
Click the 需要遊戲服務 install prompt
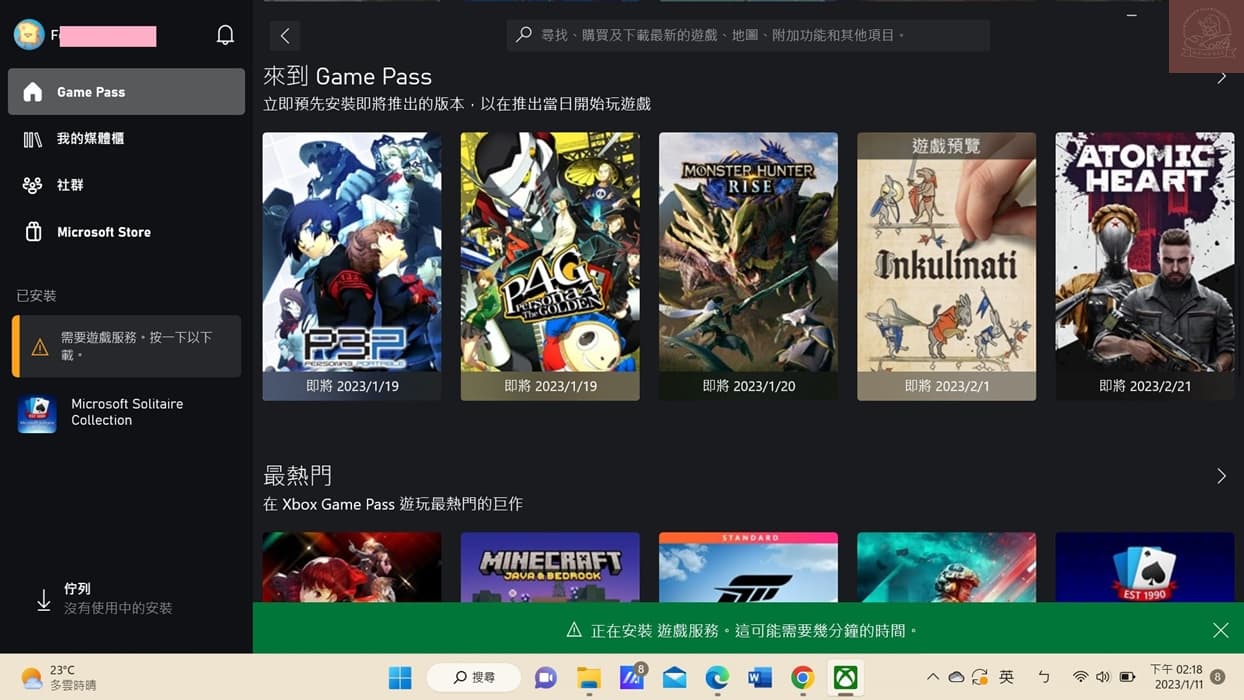coord(128,347)
